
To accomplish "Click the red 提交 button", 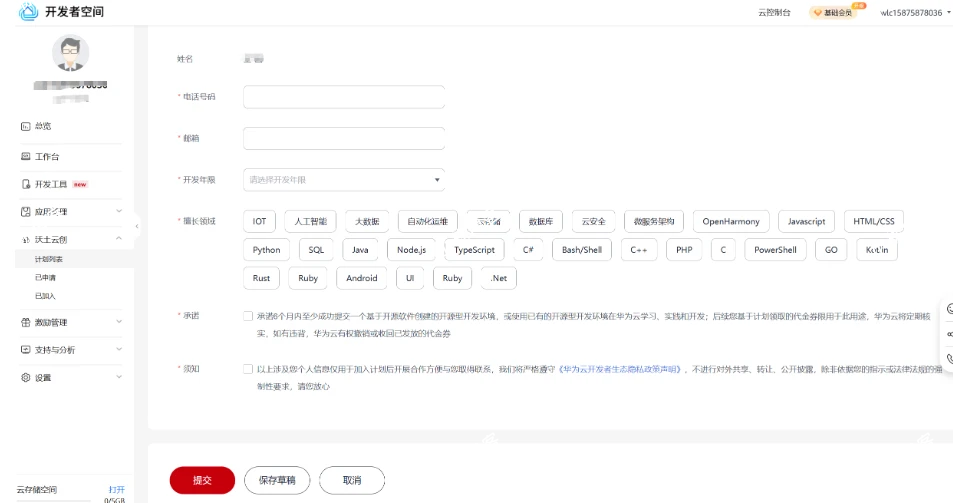I will click(202, 481).
